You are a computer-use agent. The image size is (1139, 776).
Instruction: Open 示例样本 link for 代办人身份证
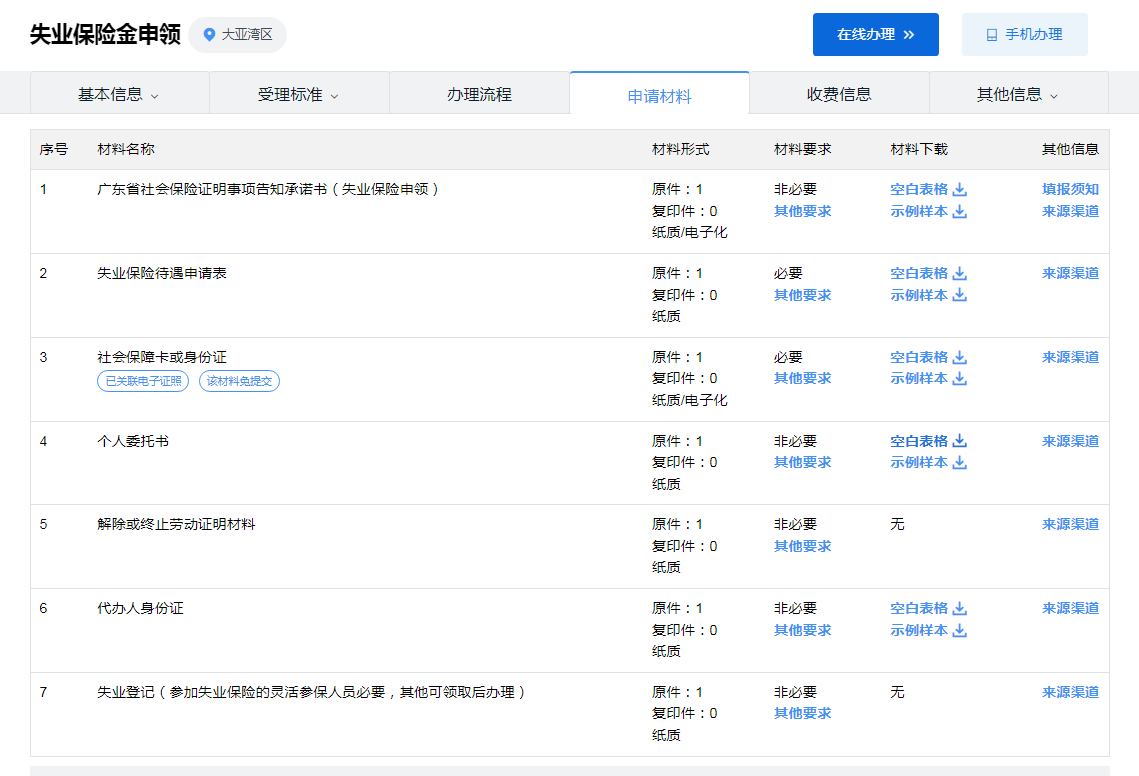pos(919,630)
